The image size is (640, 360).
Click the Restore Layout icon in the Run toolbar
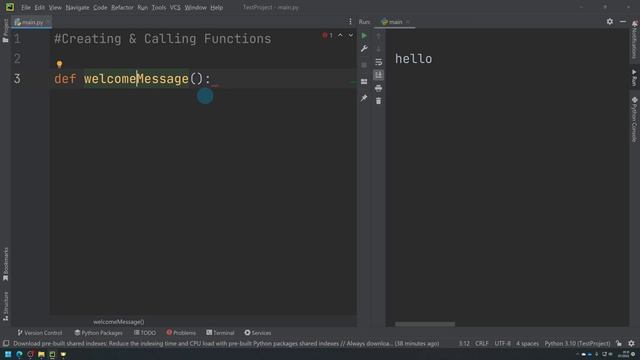coord(364,82)
